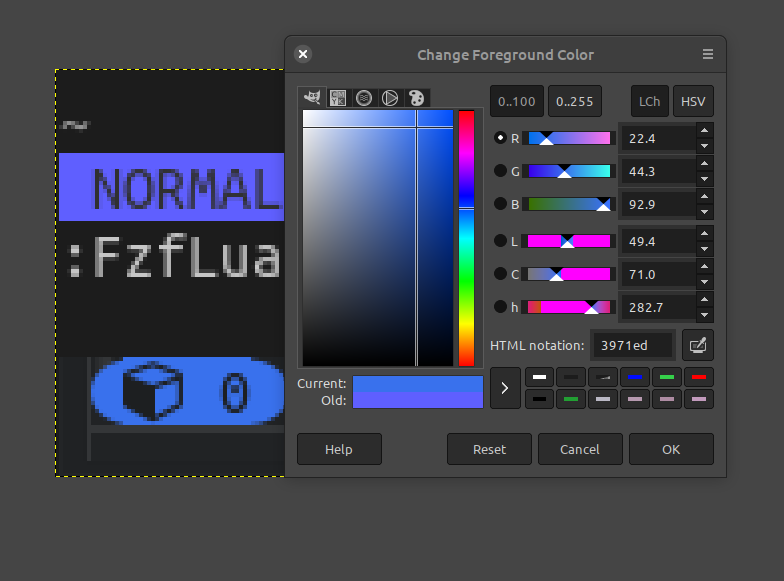Click the G channel slider
Screen dimensions: 784x581
(x=569, y=172)
